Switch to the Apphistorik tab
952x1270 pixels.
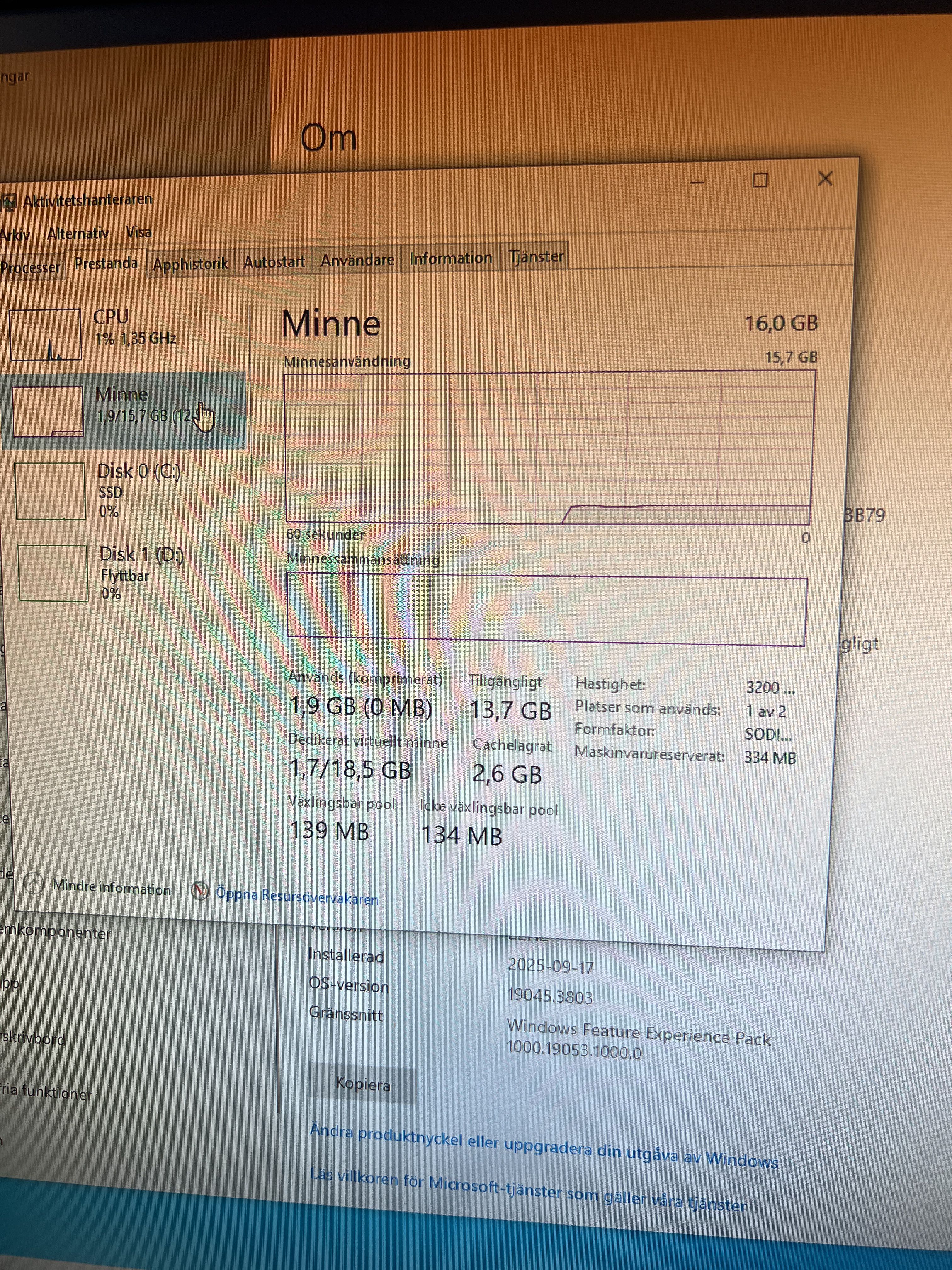(x=190, y=262)
